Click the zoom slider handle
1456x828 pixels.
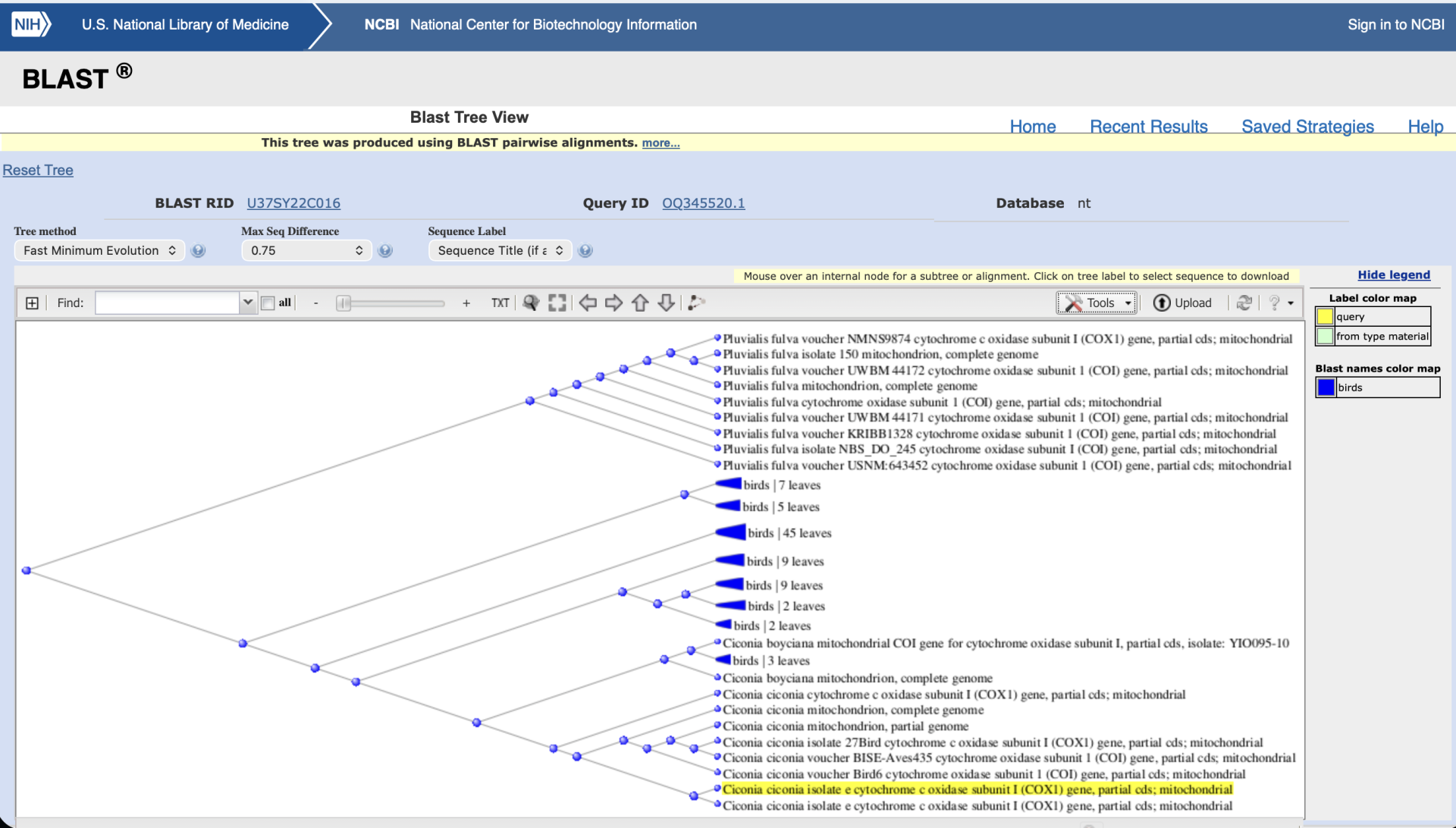tap(344, 303)
